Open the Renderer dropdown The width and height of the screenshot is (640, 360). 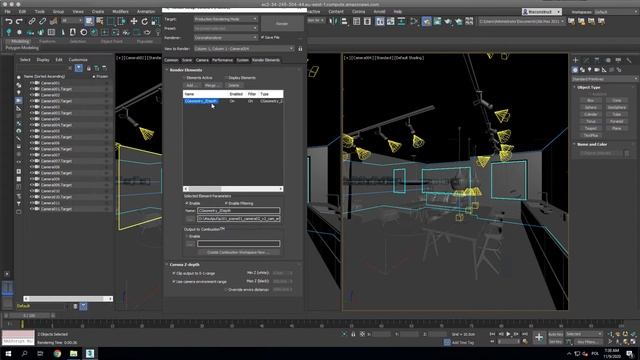225,38
